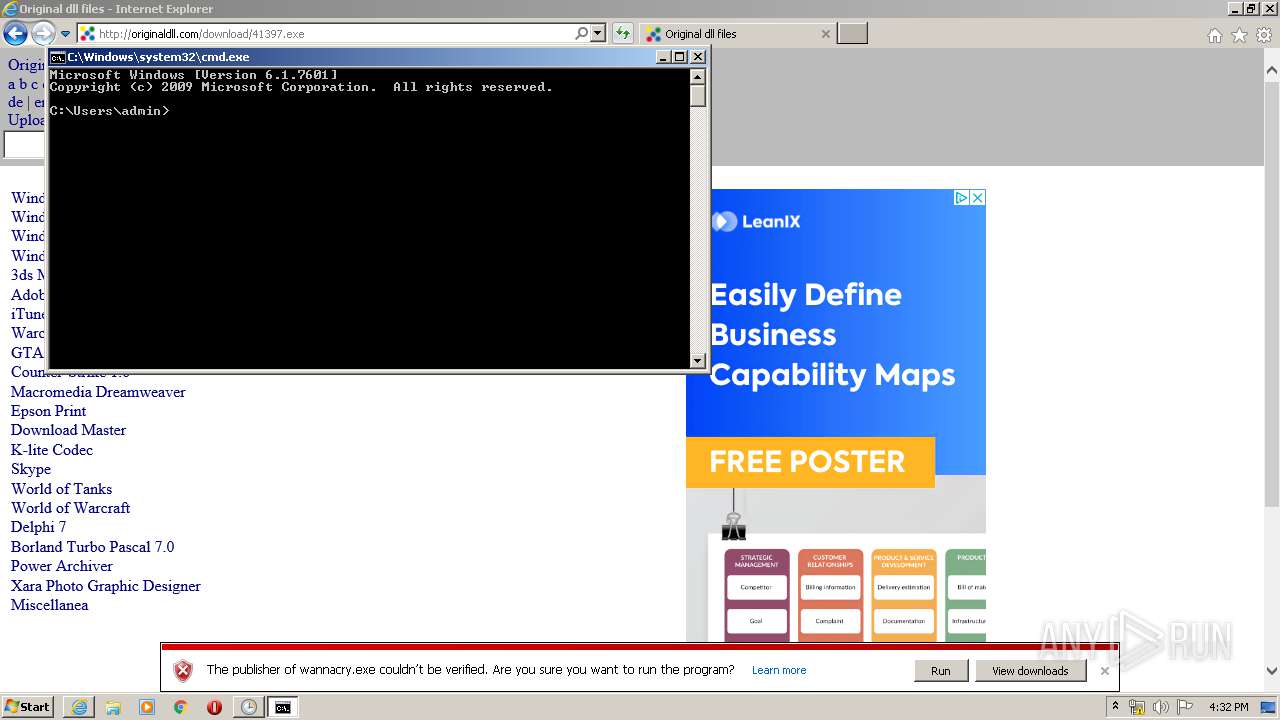Screen dimensions: 1280x720
Task: Open the Borland Turbo Pascal 7.0 link
Action: click(92, 547)
